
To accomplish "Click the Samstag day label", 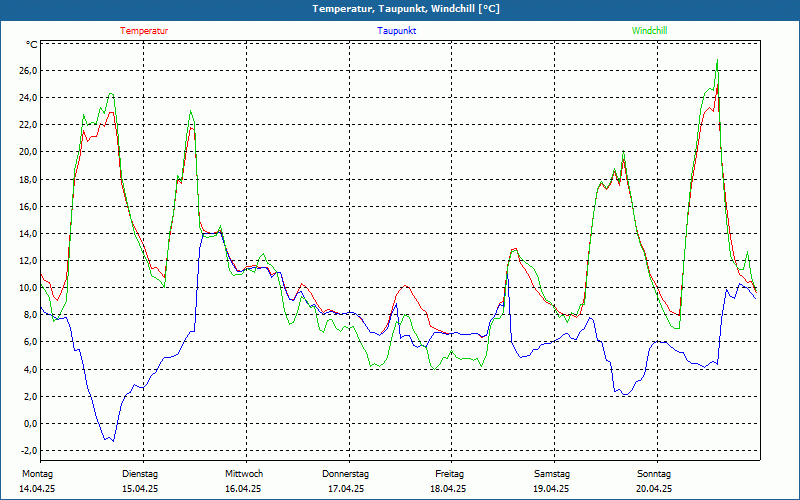I will point(552,474).
